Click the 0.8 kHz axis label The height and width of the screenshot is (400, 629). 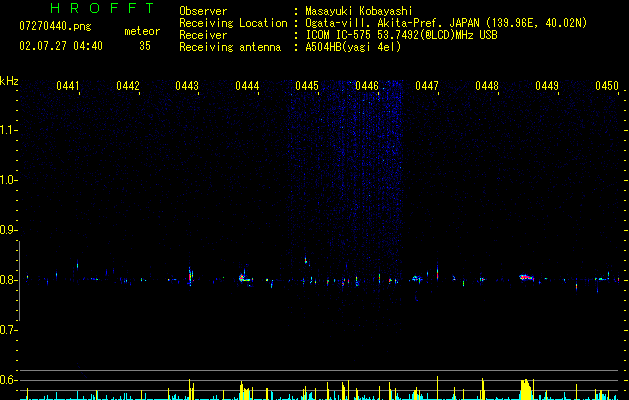tap(8, 280)
